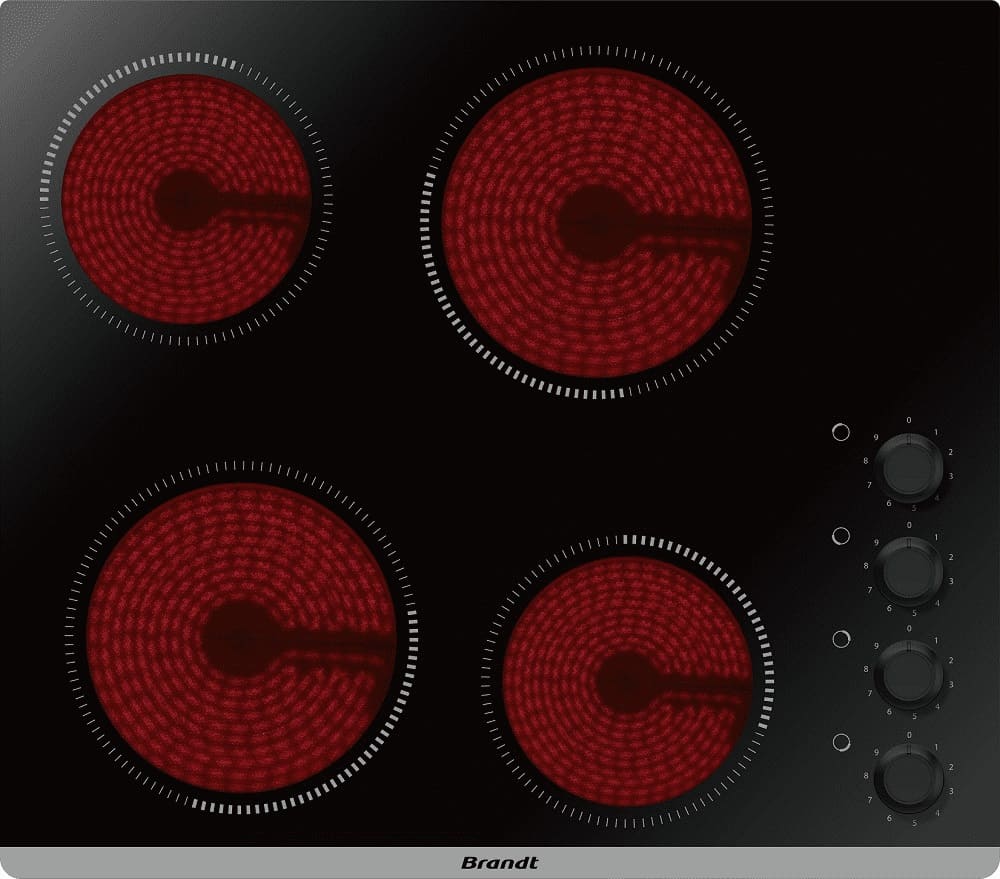Image resolution: width=1000 pixels, height=879 pixels.
Task: Click the rear-right zone indicator circle icon
Action: pos(841,639)
